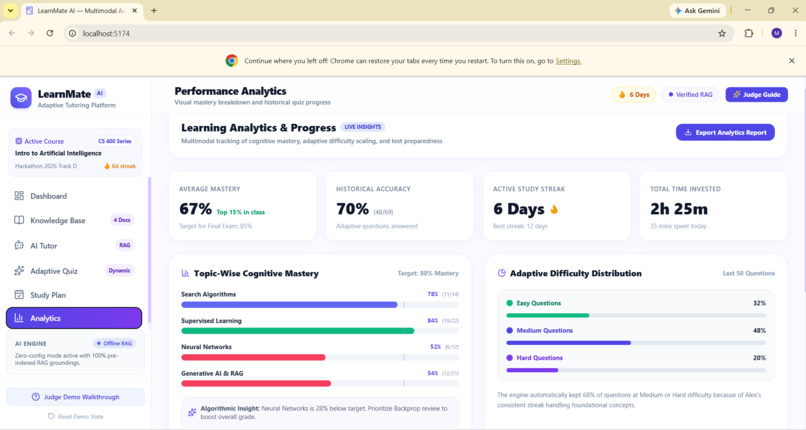
Task: Click the Ask Gemini button
Action: tap(698, 10)
